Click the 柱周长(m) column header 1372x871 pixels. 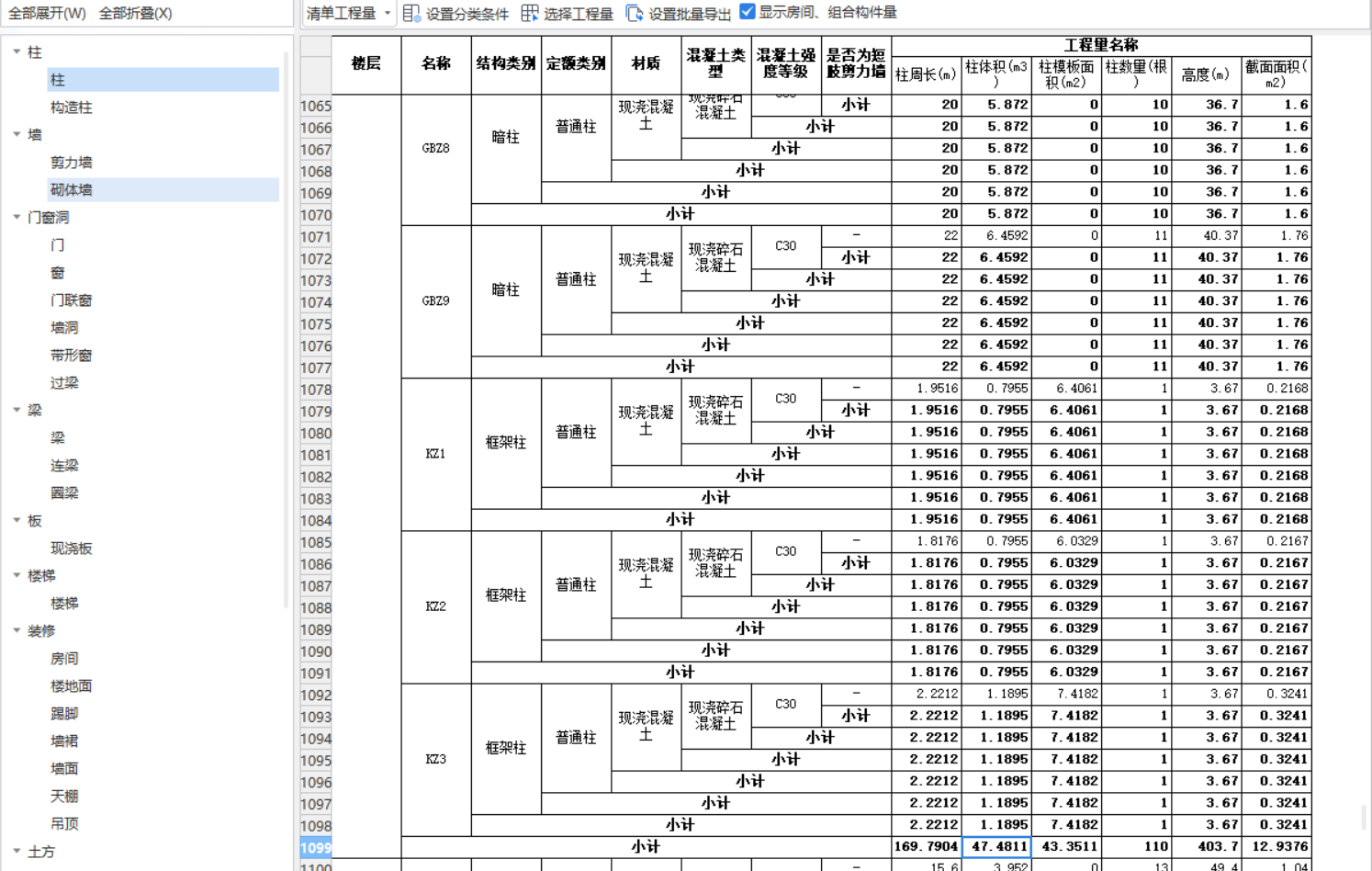[926, 74]
